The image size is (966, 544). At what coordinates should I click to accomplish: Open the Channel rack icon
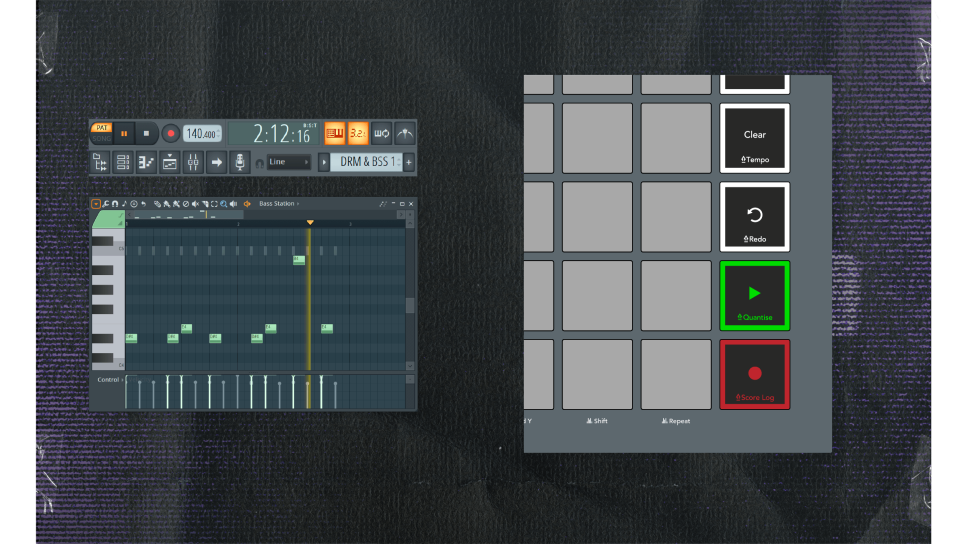[x=123, y=162]
